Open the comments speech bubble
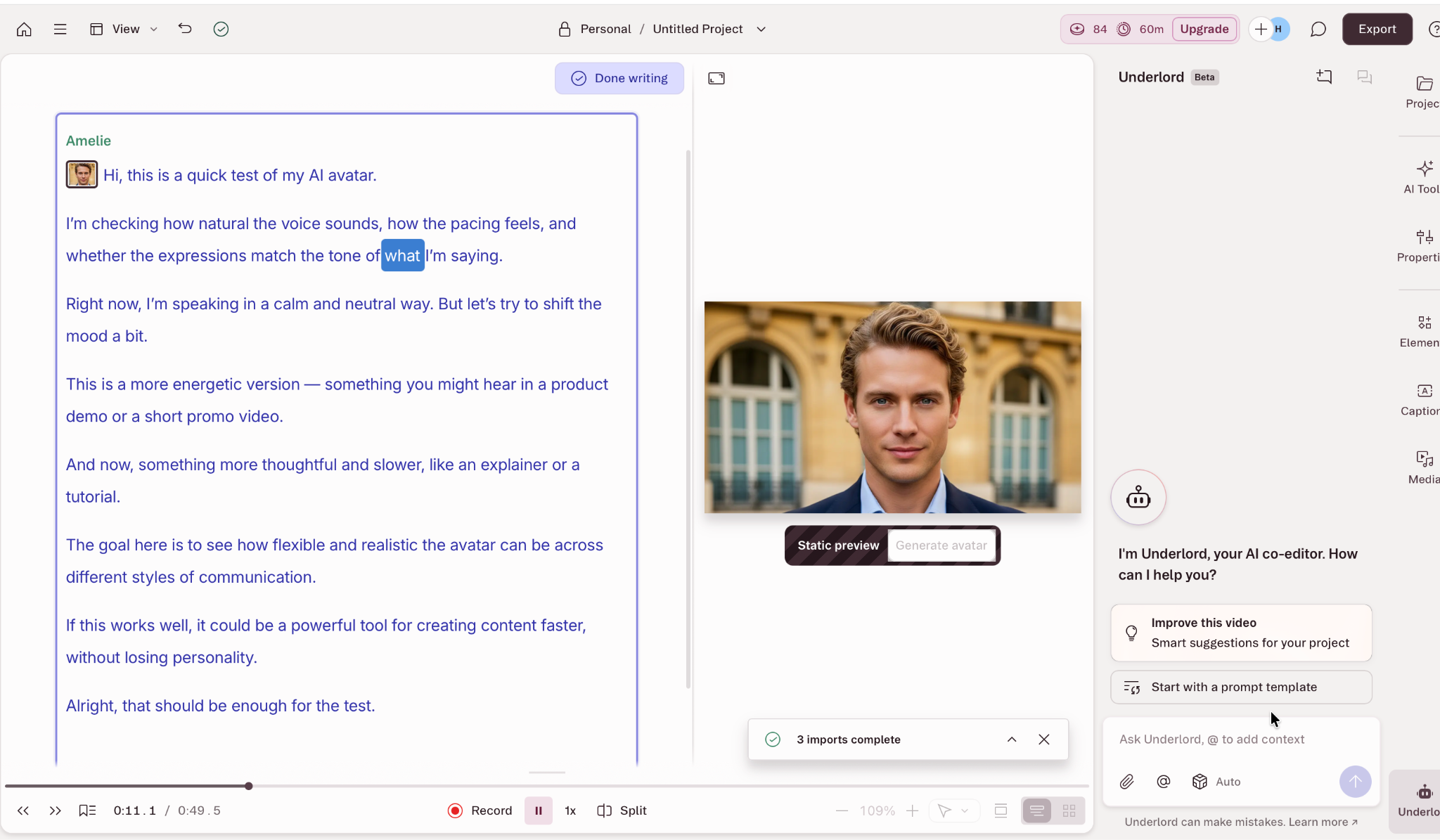Screen dimensions: 1440x840 click(1318, 29)
